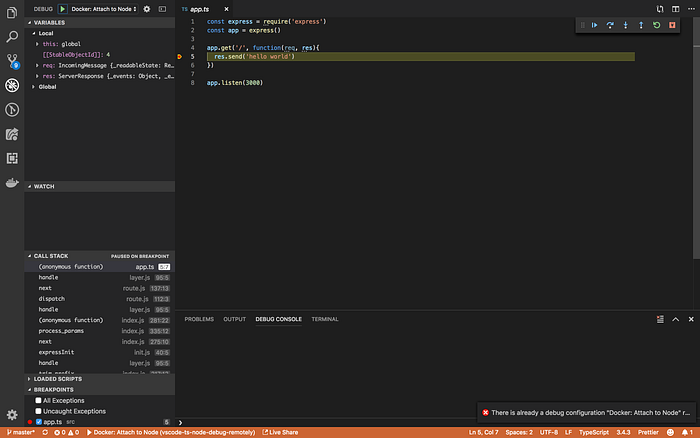The height and width of the screenshot is (438, 700).
Task: Open the Live Share view icon
Action: 12,134
